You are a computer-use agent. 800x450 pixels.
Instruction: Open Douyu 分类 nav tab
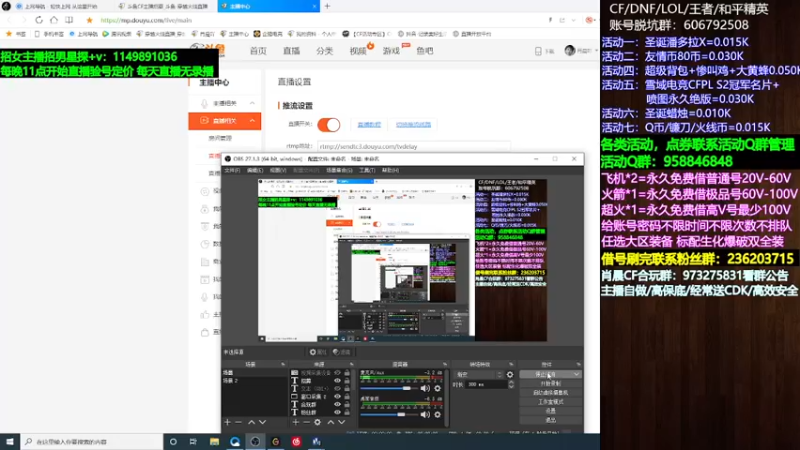point(324,51)
